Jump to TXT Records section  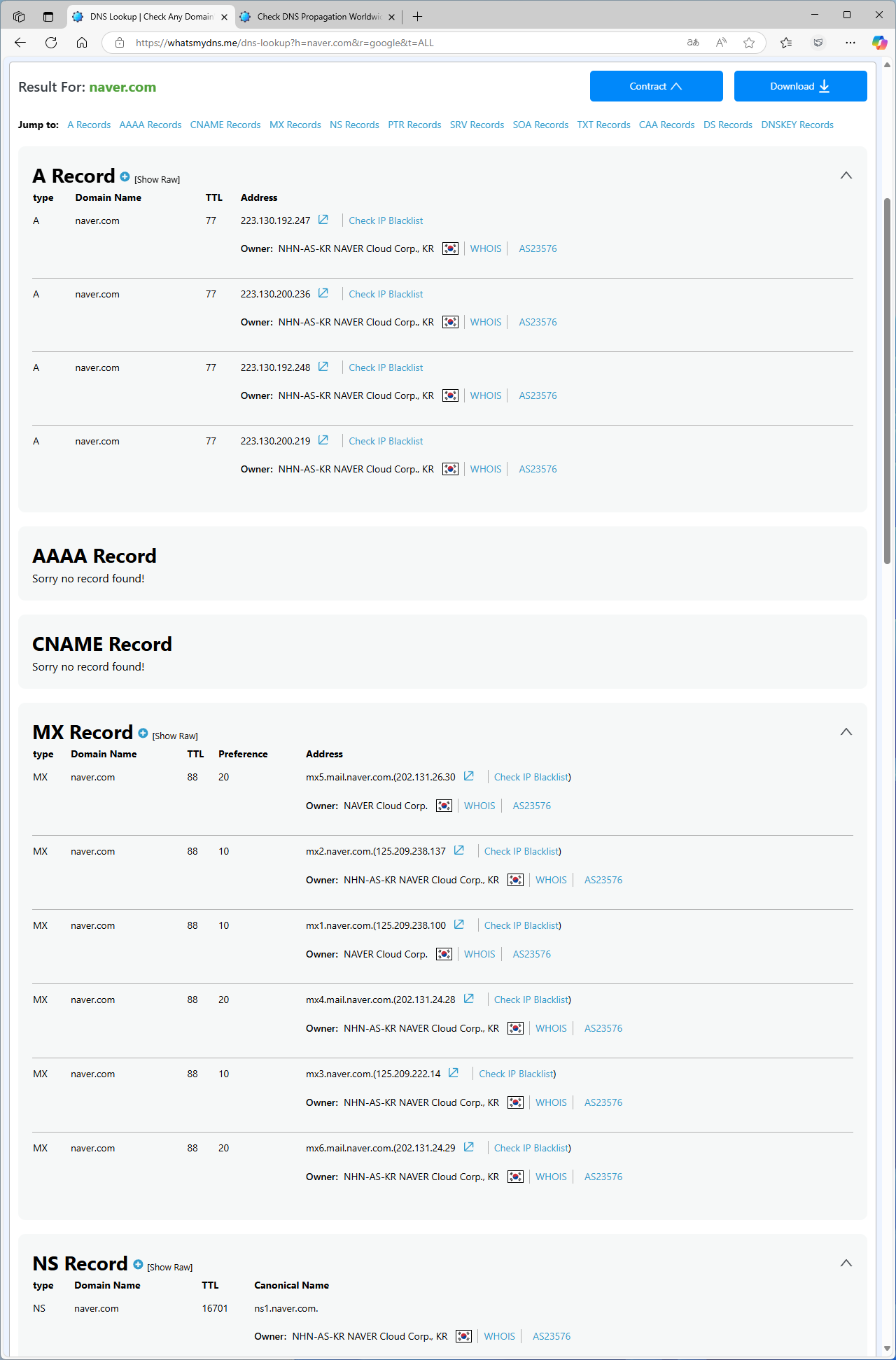click(x=603, y=125)
